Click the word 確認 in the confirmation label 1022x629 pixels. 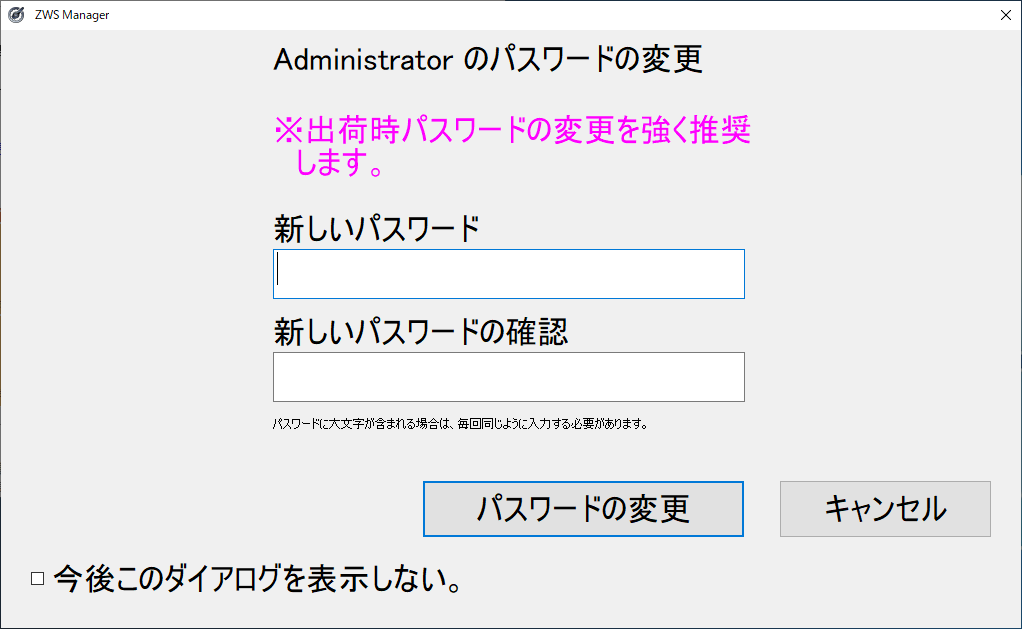540,332
